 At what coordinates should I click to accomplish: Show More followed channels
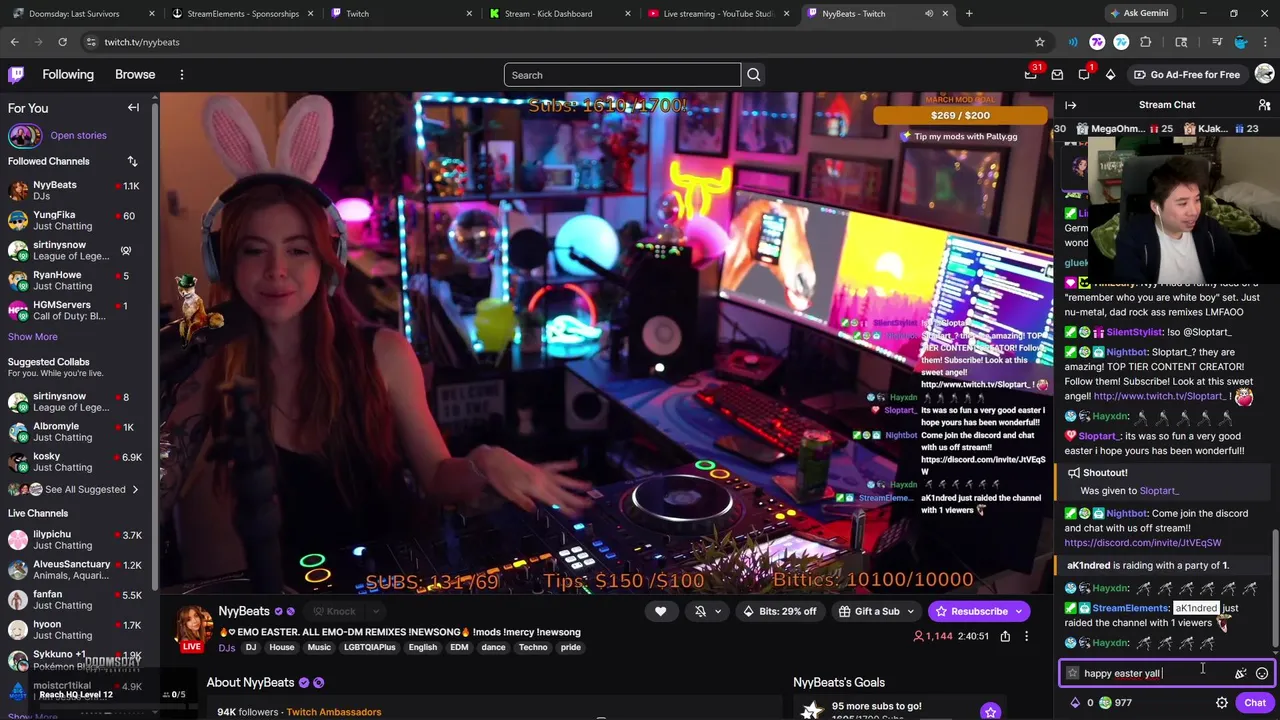[x=33, y=337]
